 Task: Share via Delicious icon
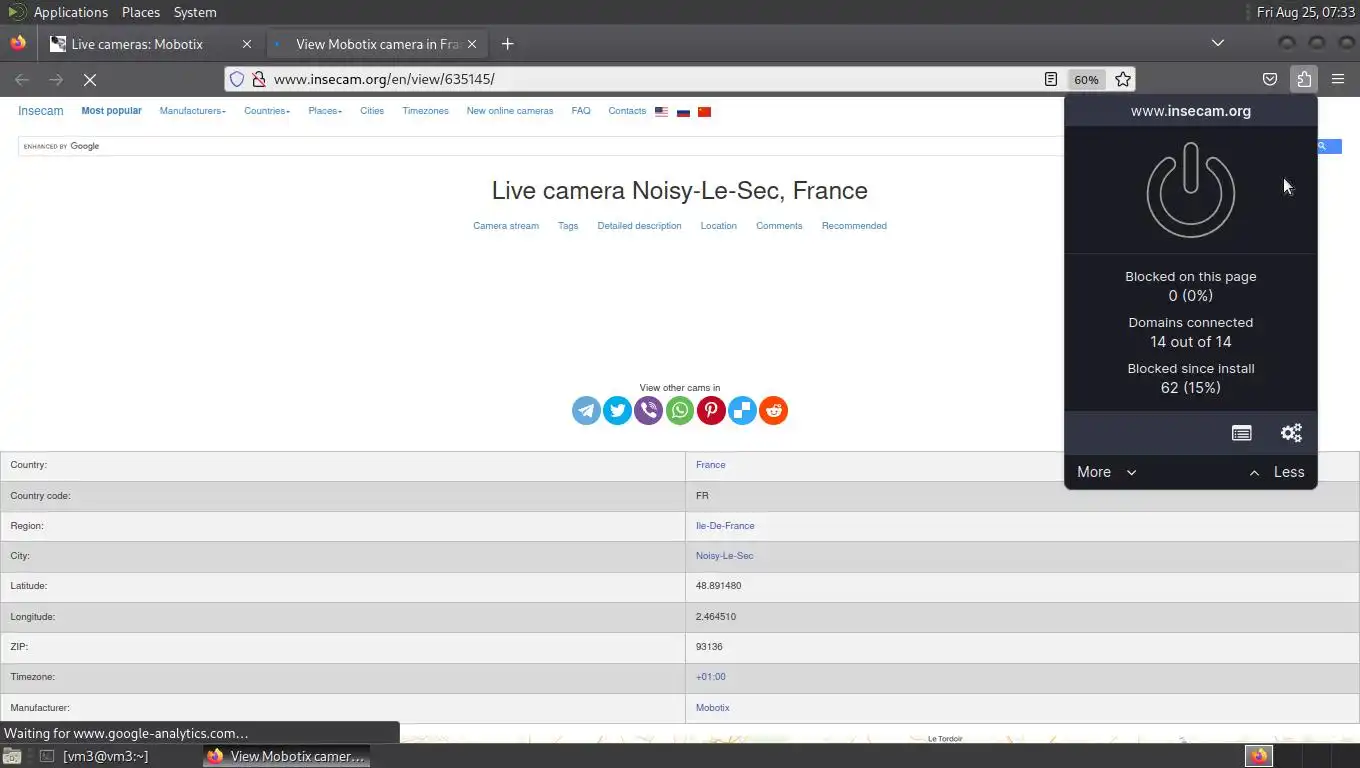pyautogui.click(x=742, y=410)
